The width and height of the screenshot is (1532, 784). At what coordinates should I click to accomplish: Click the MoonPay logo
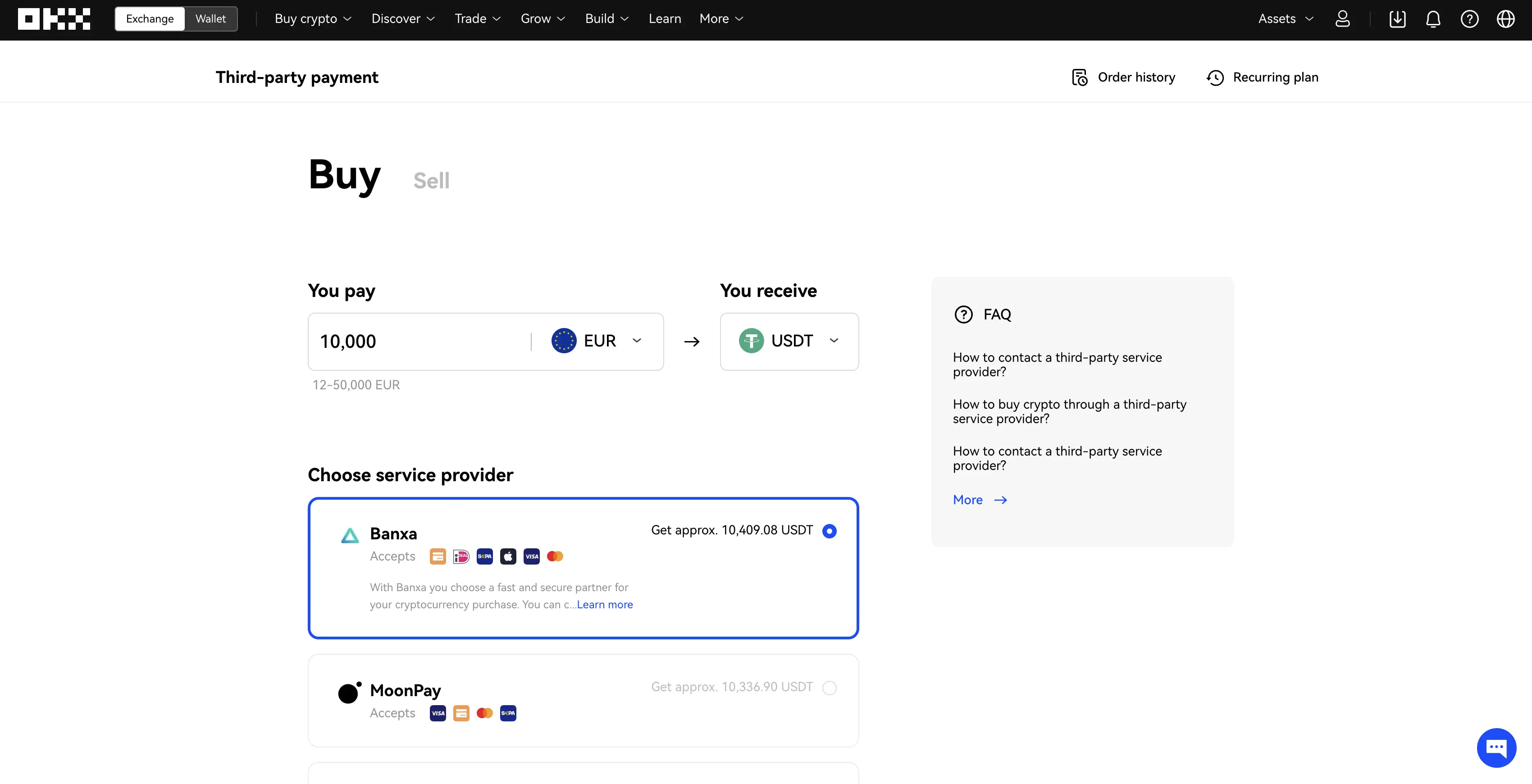pos(350,693)
